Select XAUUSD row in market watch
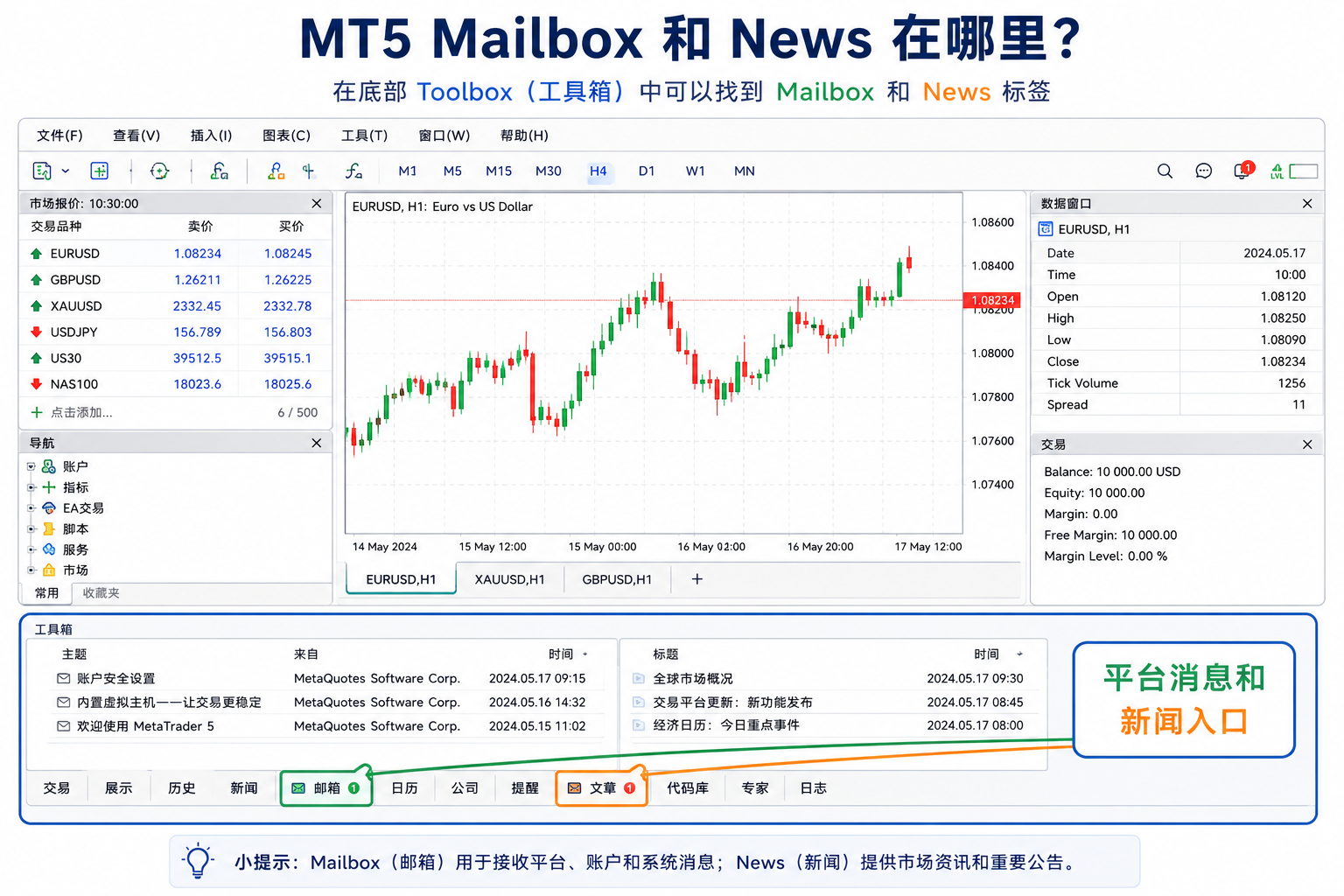This screenshot has width=1344, height=896. tap(175, 306)
